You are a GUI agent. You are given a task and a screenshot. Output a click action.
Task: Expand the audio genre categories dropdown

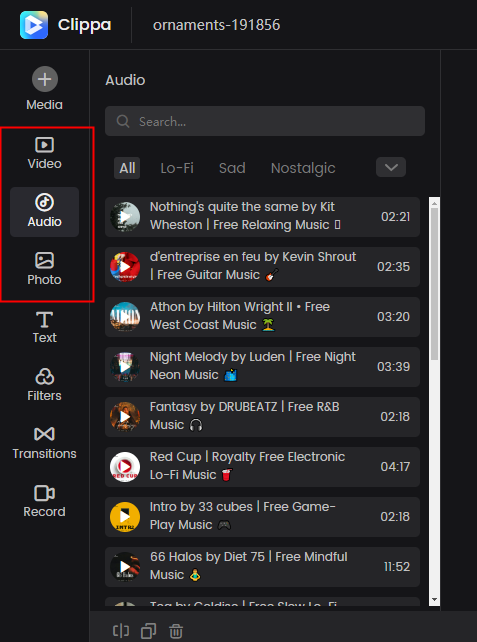[x=391, y=167]
